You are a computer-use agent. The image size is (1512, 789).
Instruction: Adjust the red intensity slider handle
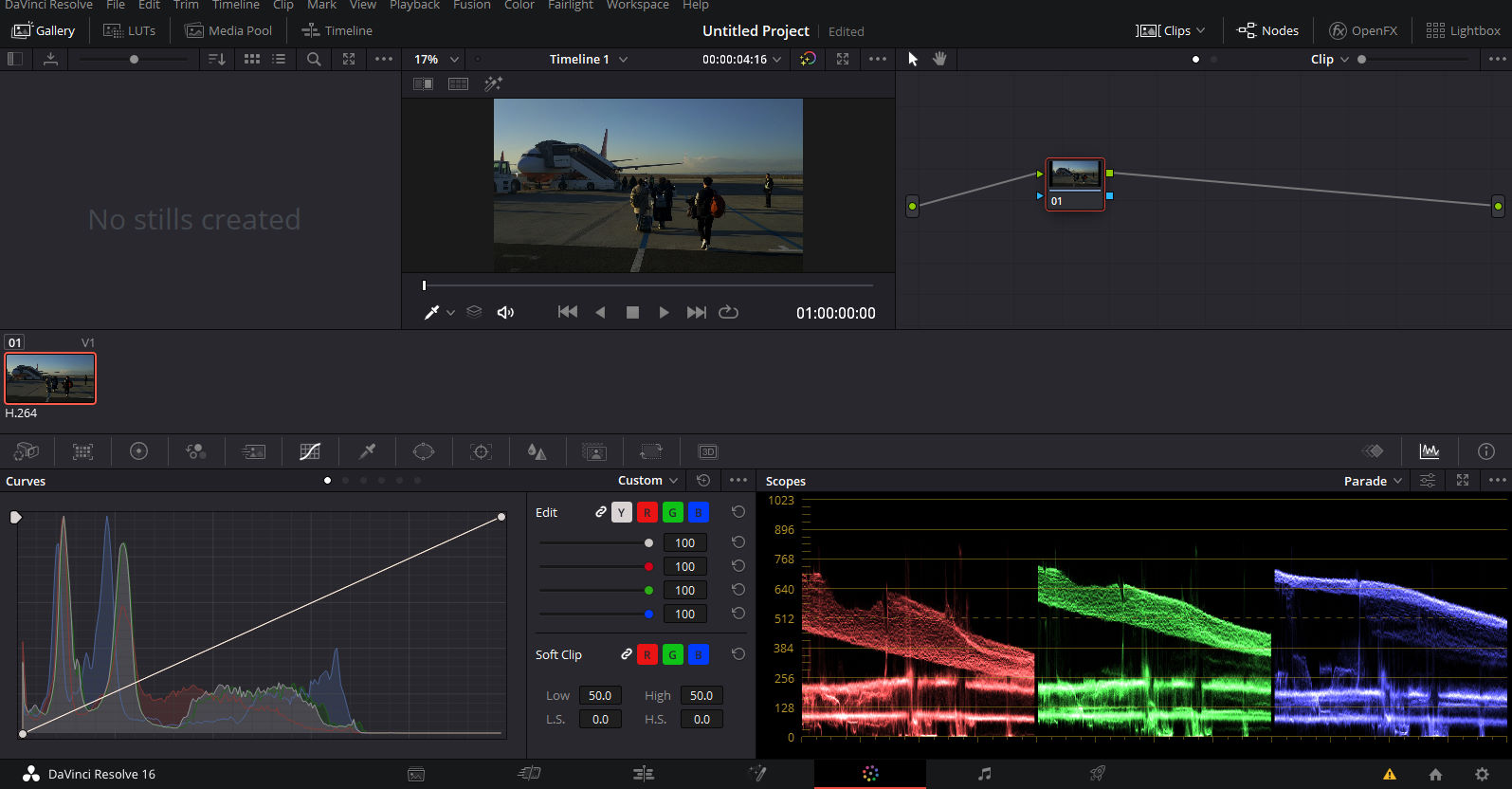(x=648, y=566)
